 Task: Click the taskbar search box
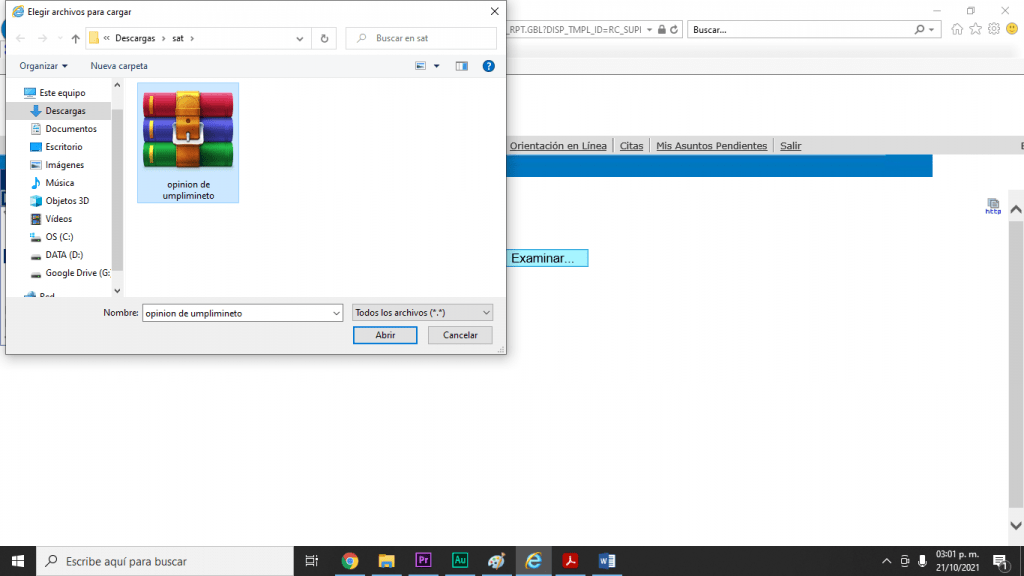(x=165, y=561)
